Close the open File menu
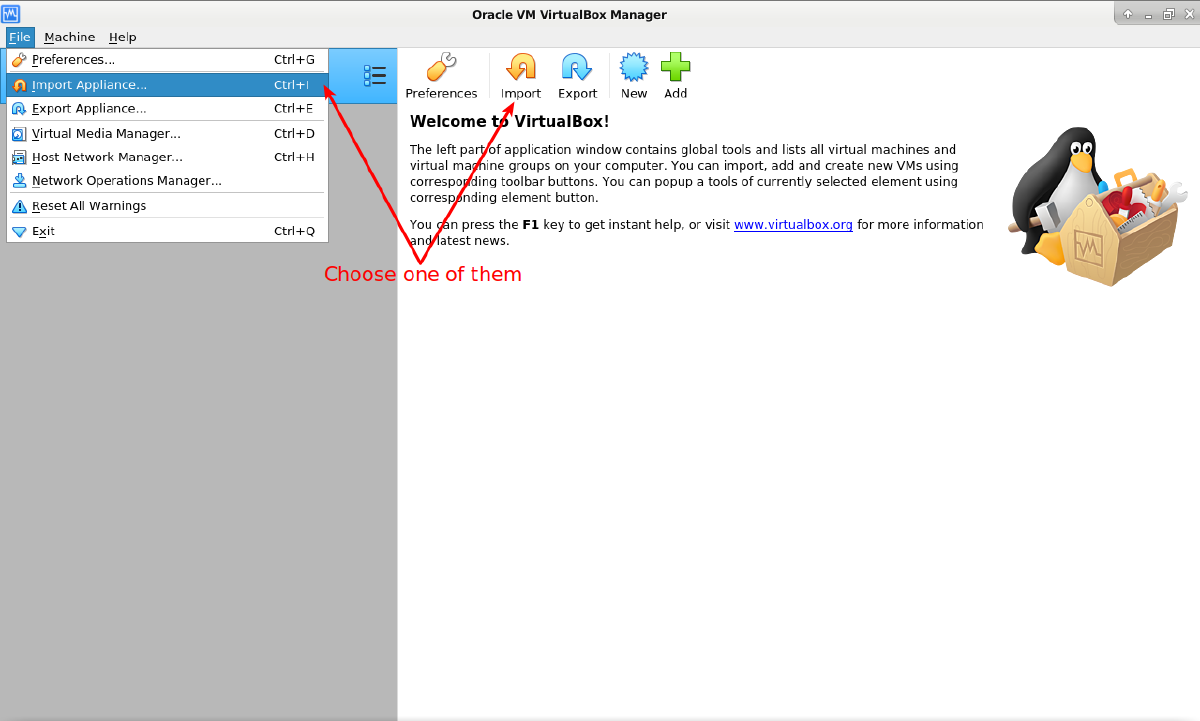This screenshot has height=721, width=1200. (x=20, y=37)
